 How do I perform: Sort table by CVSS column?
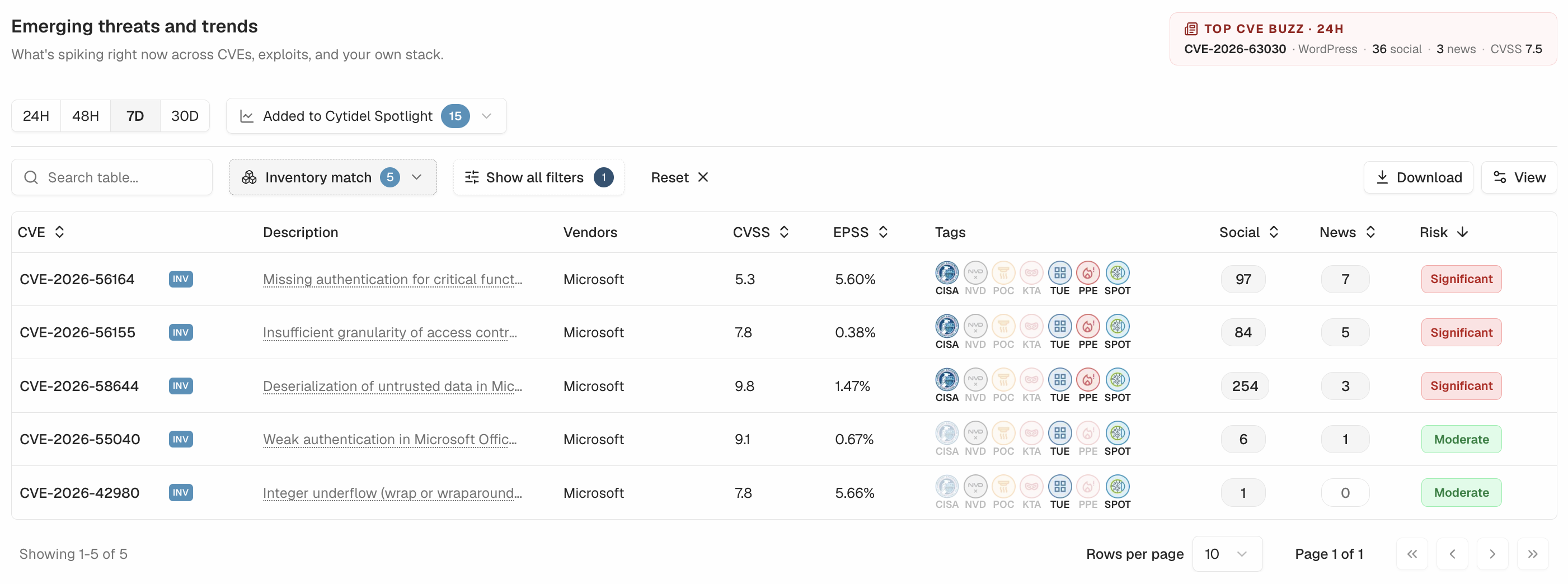coord(761,232)
